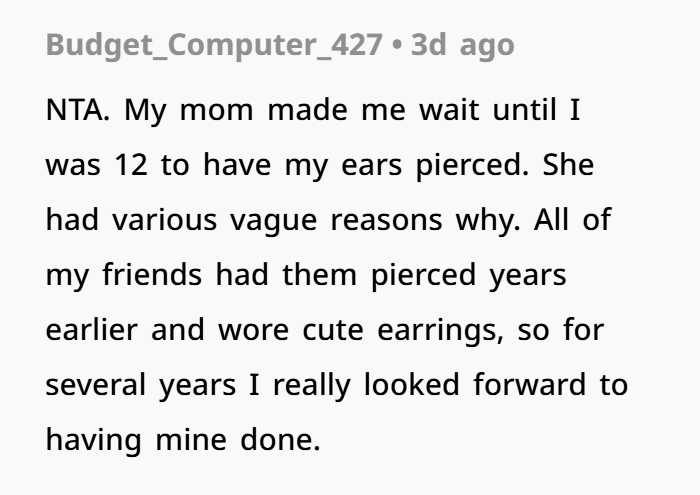Click the word "earlier" starting fifth line
700x495 pixels.
pyautogui.click(x=92, y=330)
